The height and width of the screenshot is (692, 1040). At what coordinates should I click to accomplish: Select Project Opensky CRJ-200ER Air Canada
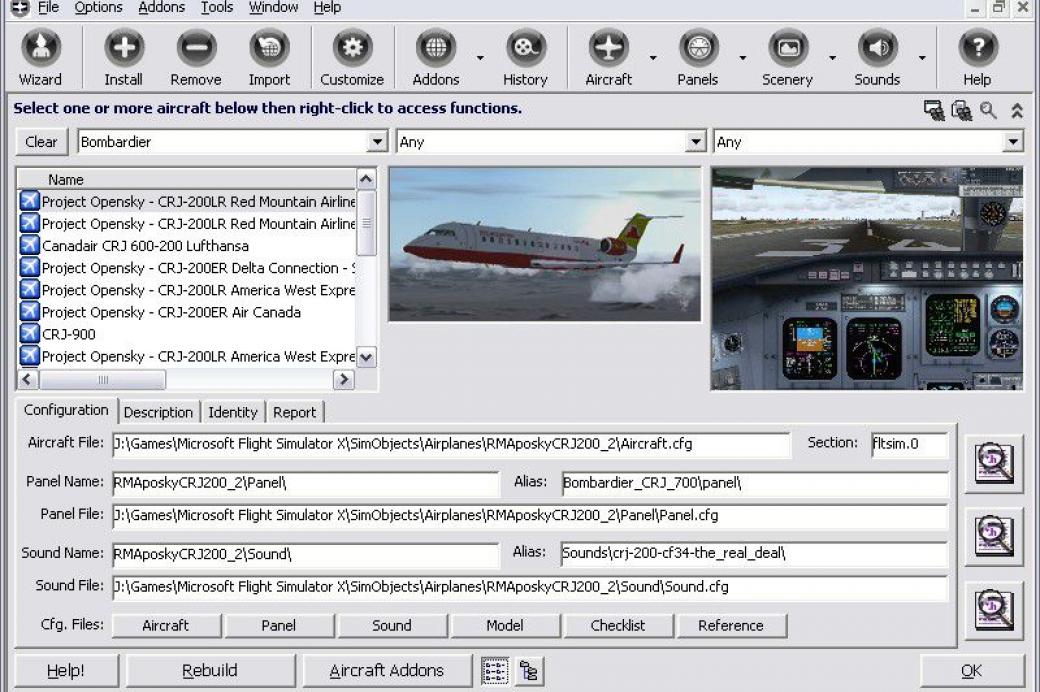[187, 312]
